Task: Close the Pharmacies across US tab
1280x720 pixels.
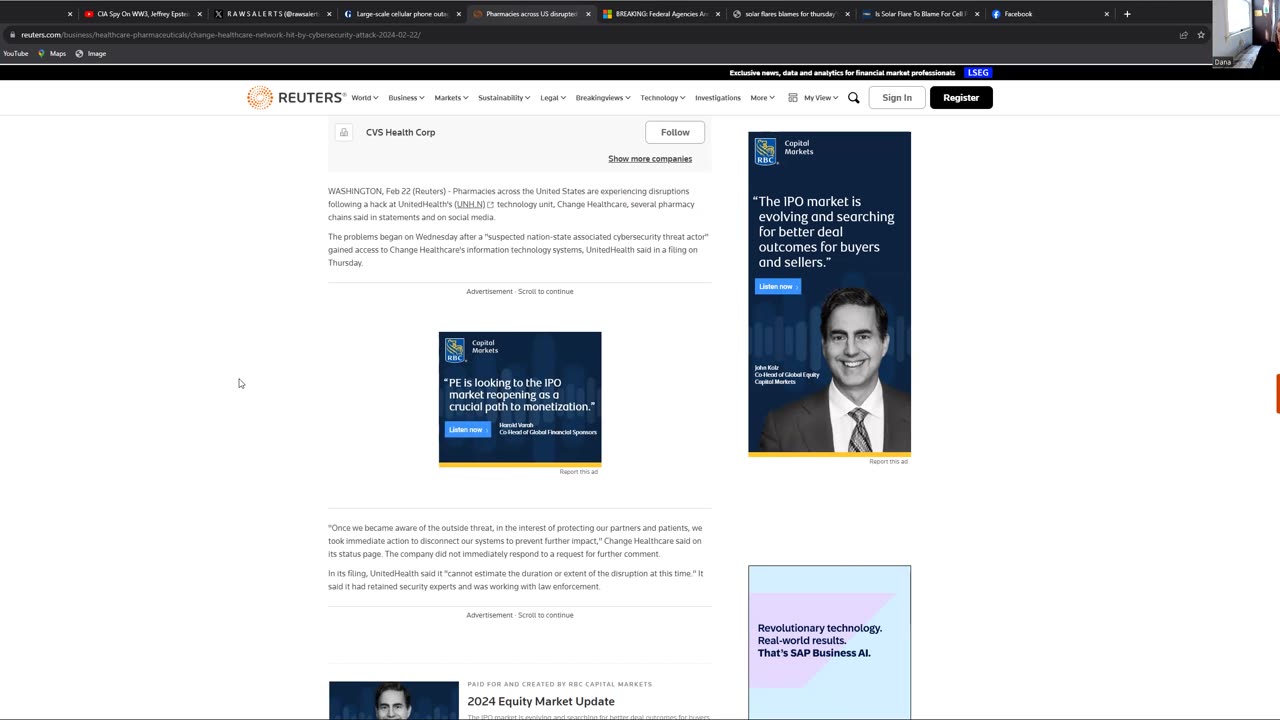Action: [x=588, y=14]
